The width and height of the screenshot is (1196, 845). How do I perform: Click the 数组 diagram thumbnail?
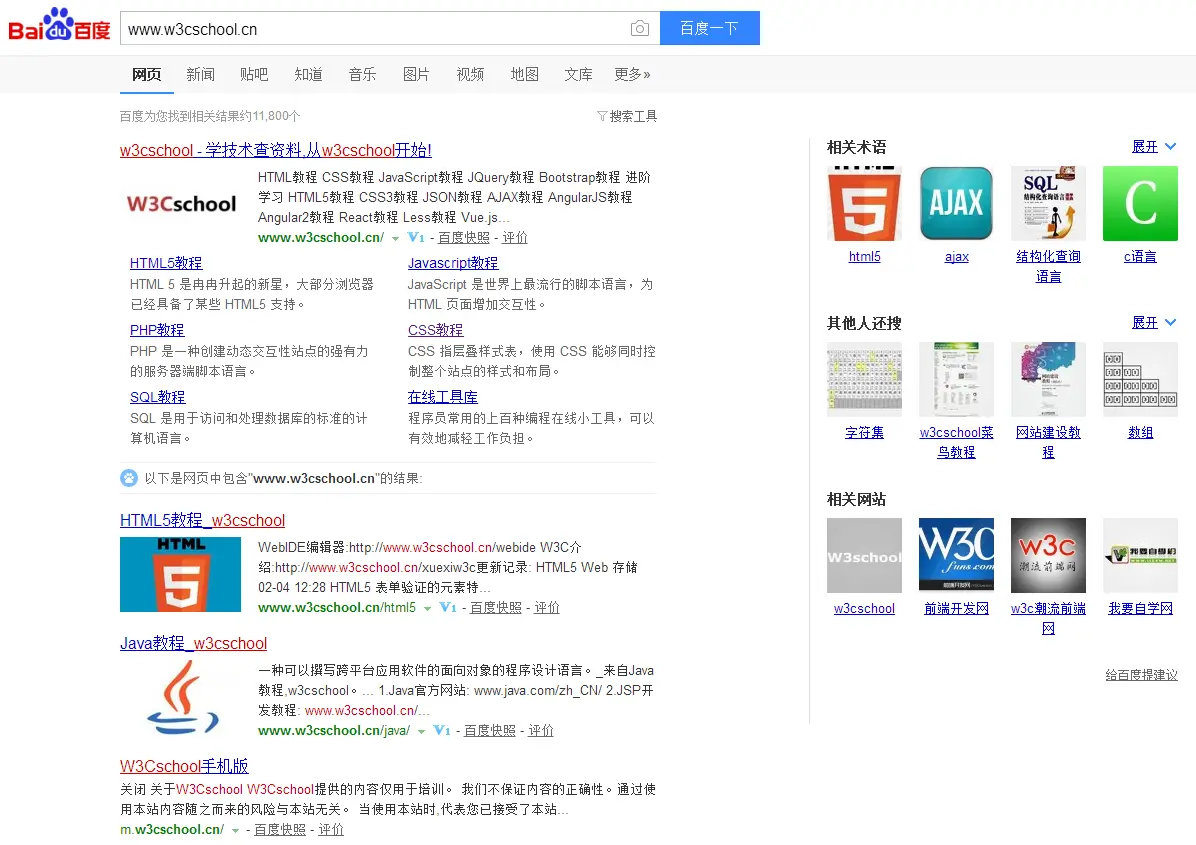[1140, 379]
